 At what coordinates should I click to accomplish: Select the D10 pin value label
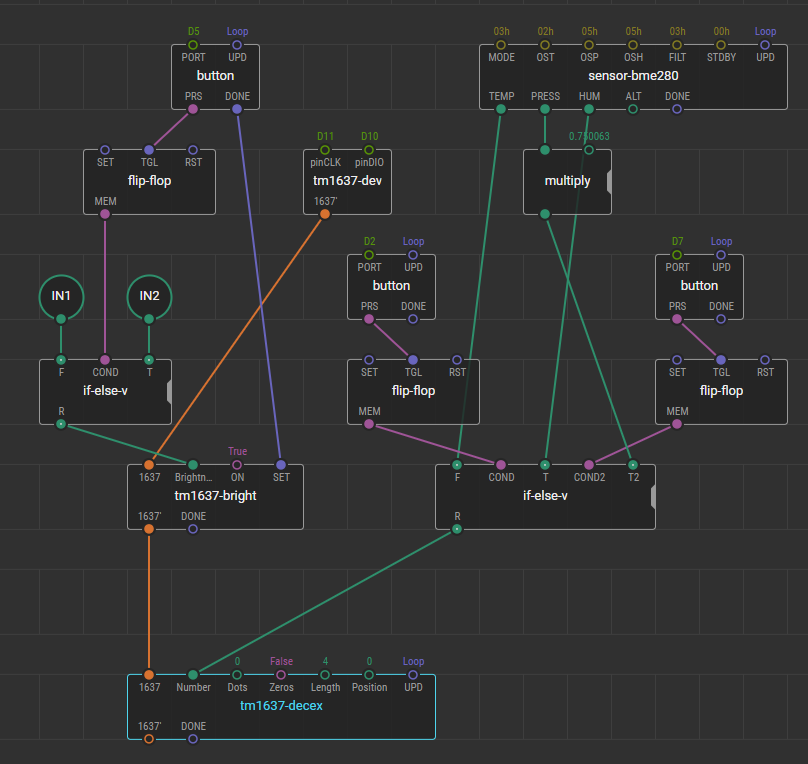click(369, 137)
